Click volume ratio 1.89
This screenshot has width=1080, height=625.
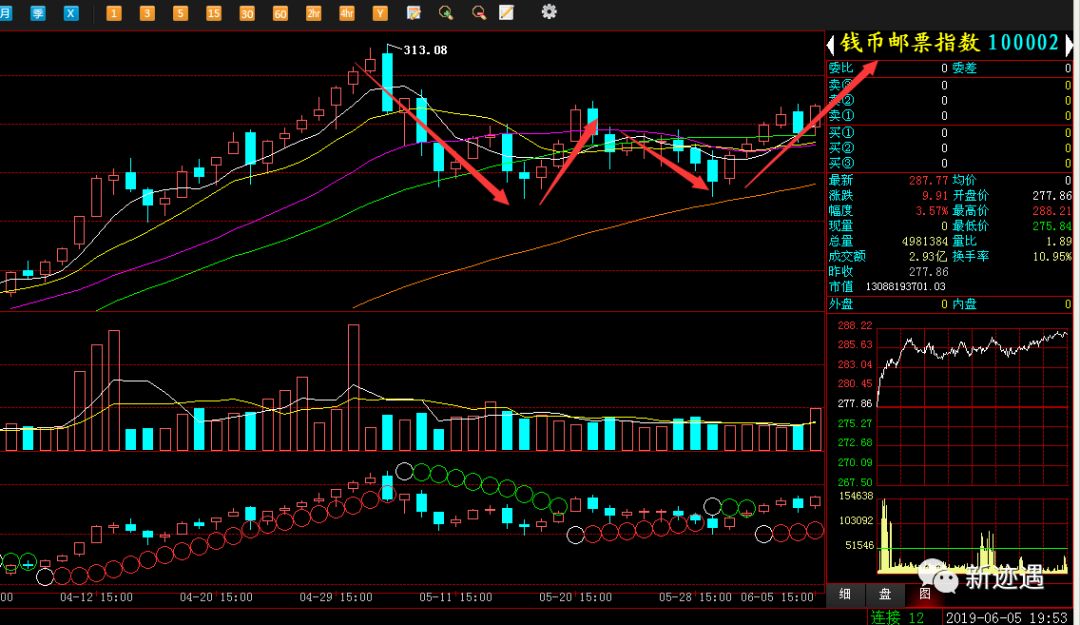(x=1059, y=241)
